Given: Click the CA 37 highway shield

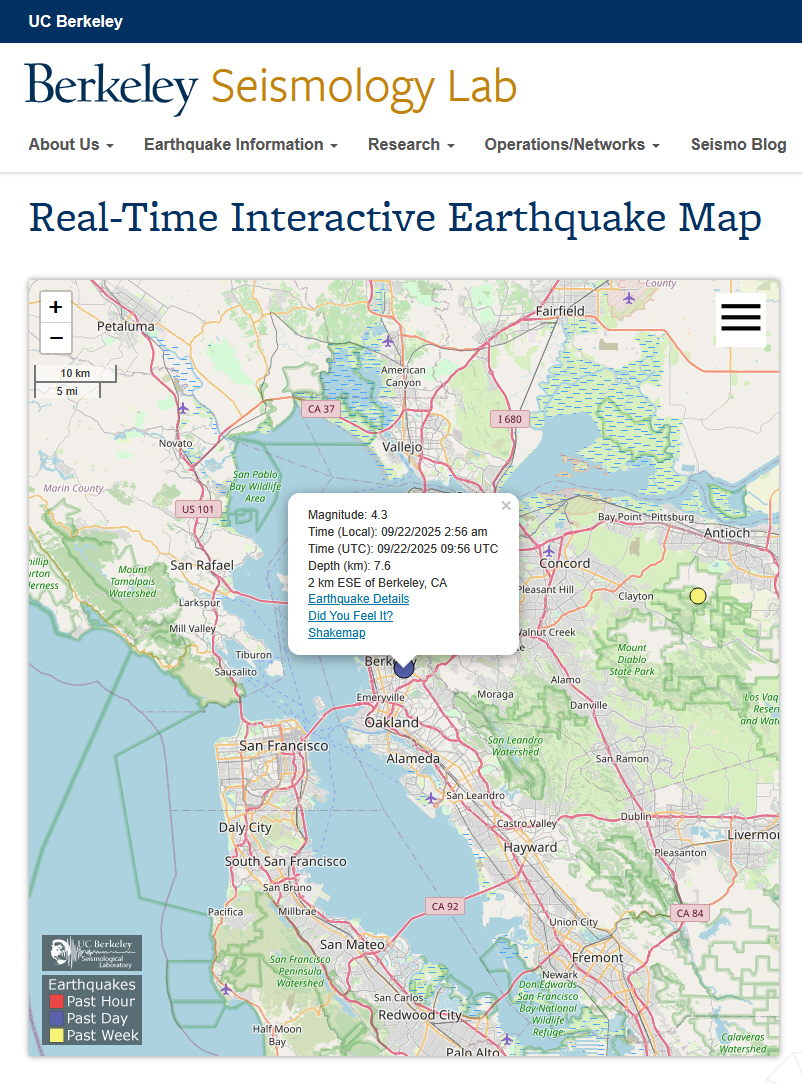Looking at the screenshot, I should [321, 409].
